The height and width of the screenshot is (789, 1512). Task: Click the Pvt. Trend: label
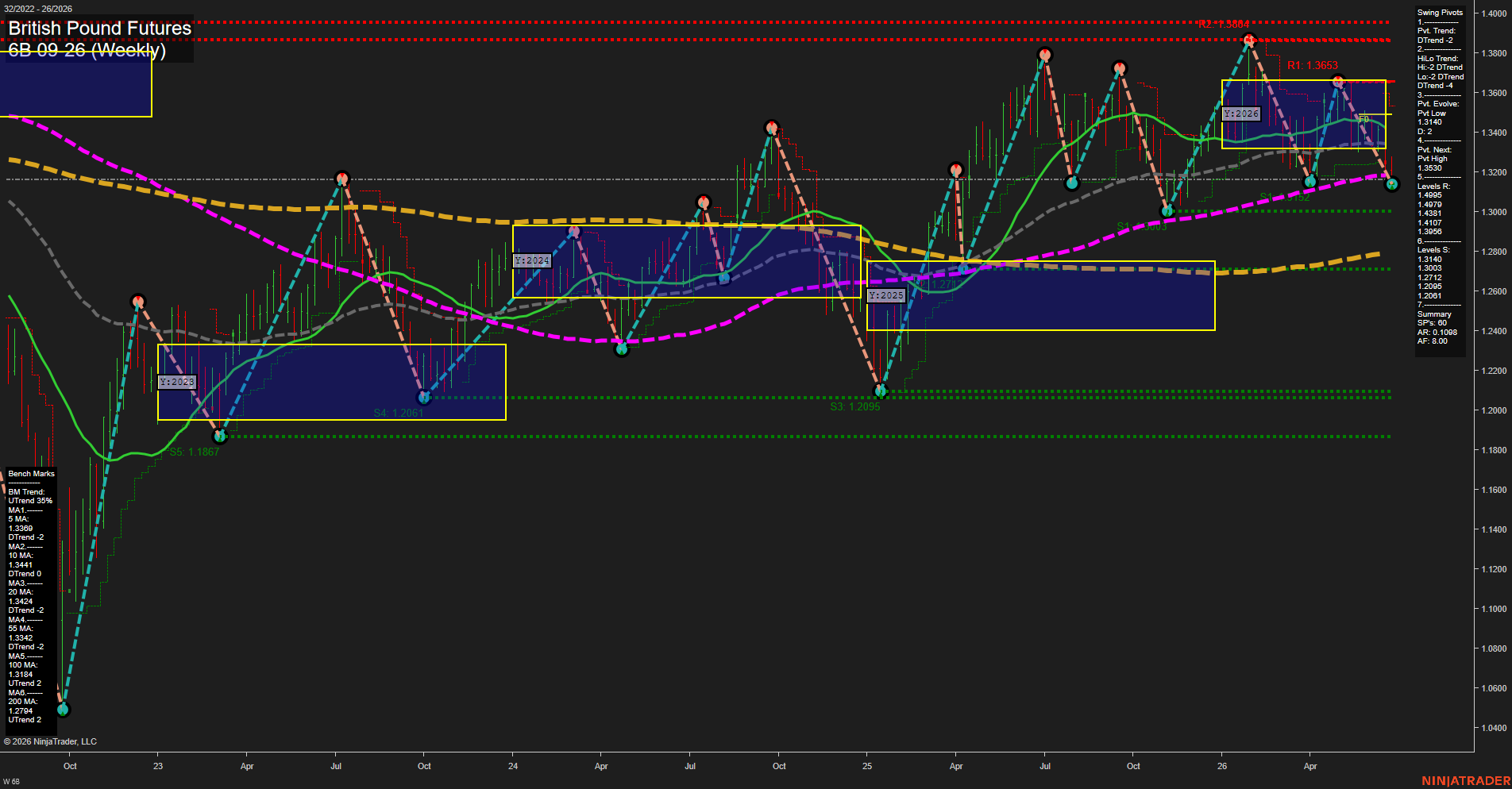click(1437, 31)
